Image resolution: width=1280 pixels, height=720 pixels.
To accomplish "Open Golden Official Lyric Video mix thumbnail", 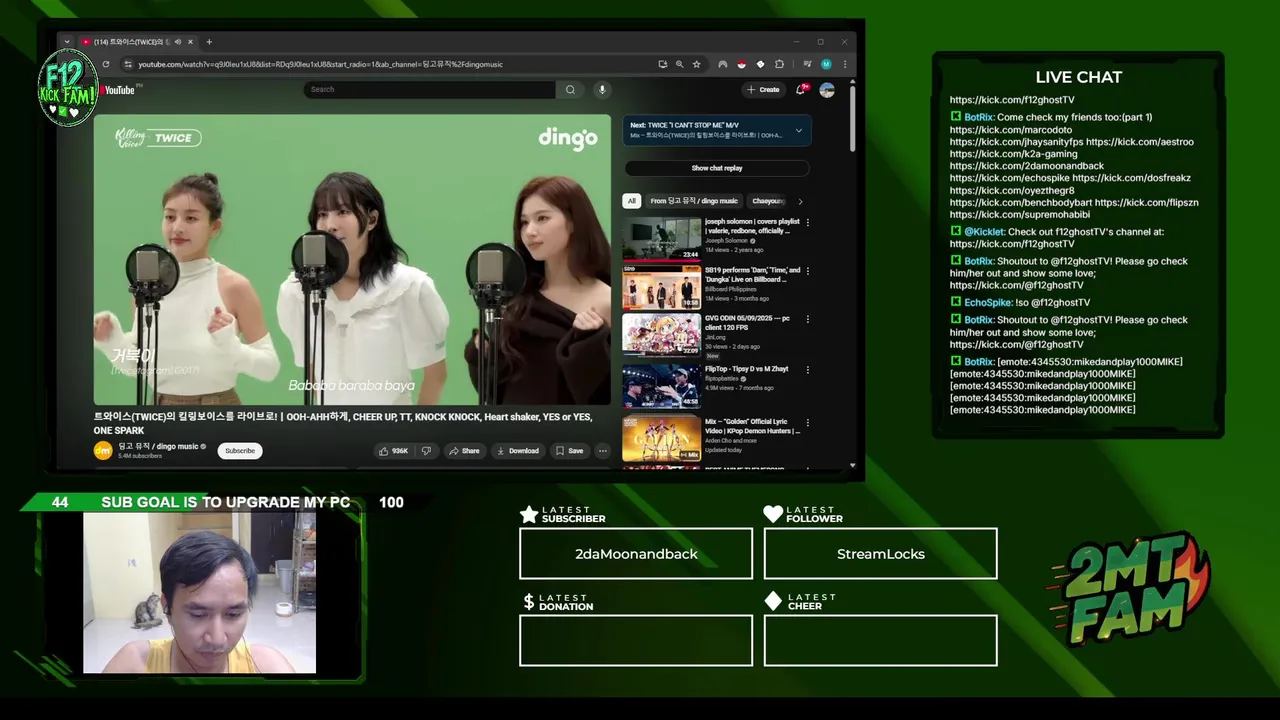I will (662, 439).
